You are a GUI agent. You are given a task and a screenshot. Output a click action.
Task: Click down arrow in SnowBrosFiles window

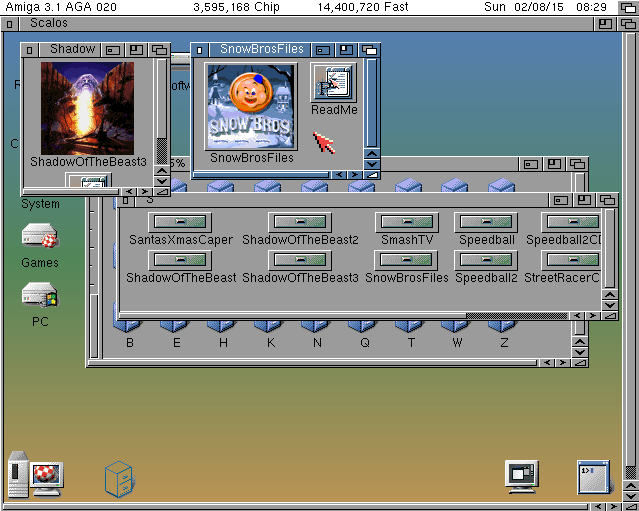tap(372, 164)
